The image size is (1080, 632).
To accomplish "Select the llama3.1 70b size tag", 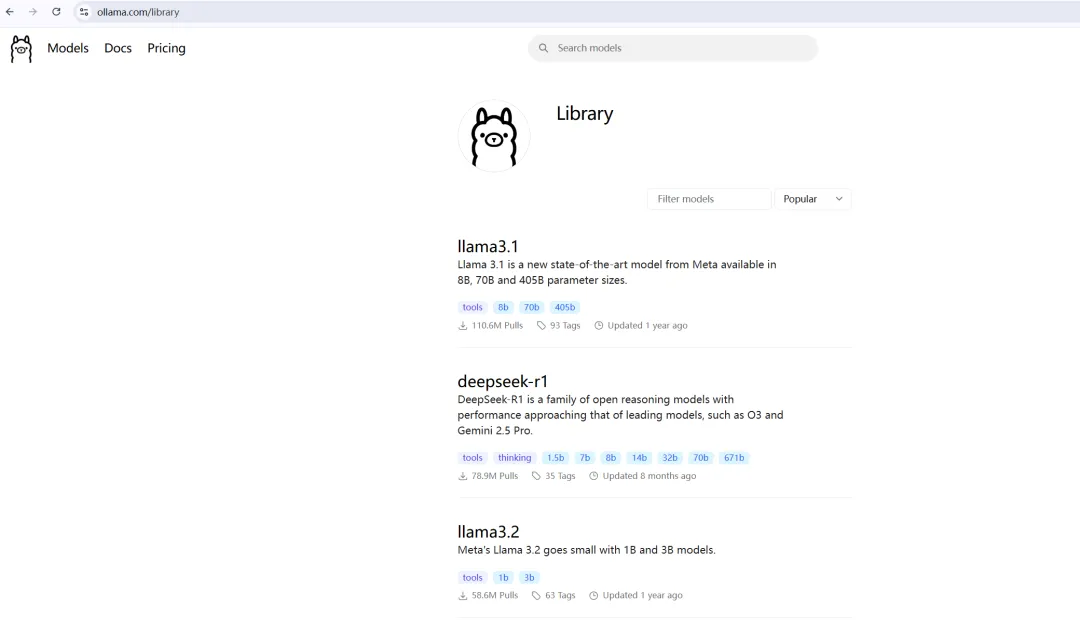I will click(x=532, y=307).
